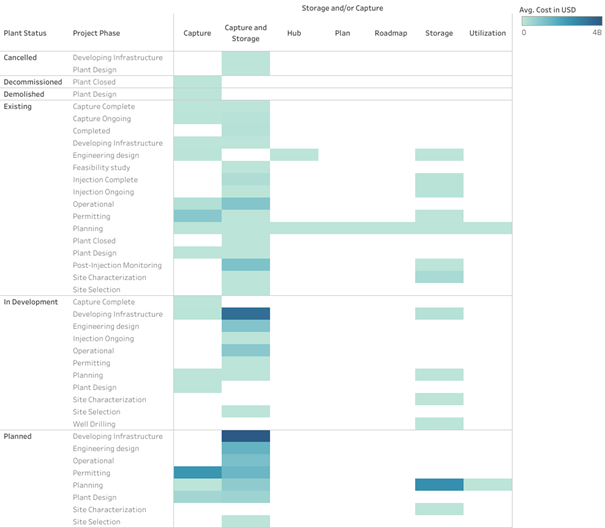605x528 pixels.
Task: Click the Roadmap column header
Action: pyautogui.click(x=390, y=33)
